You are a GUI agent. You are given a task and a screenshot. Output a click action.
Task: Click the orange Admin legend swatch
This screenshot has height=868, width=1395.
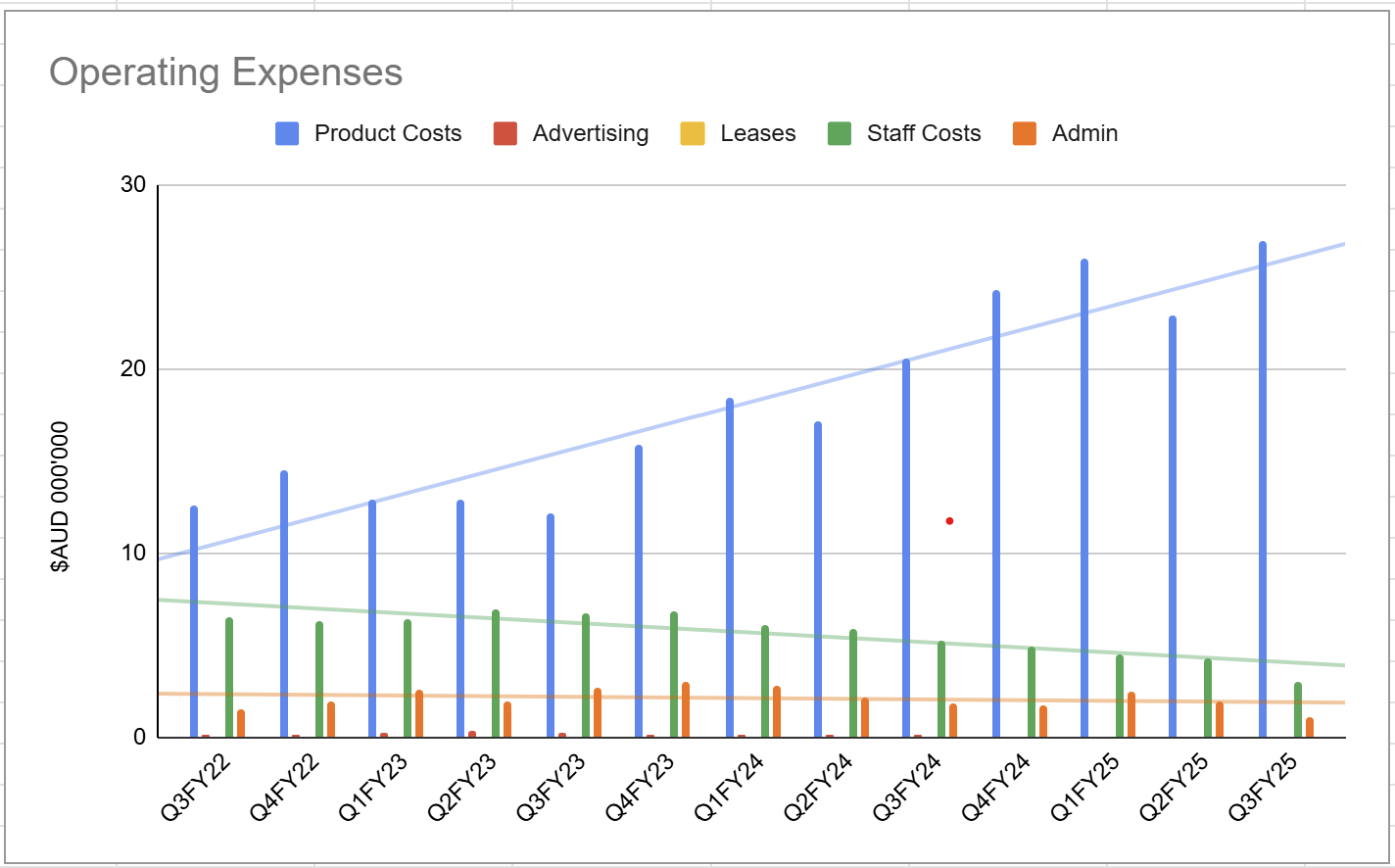pyautogui.click(x=1025, y=133)
